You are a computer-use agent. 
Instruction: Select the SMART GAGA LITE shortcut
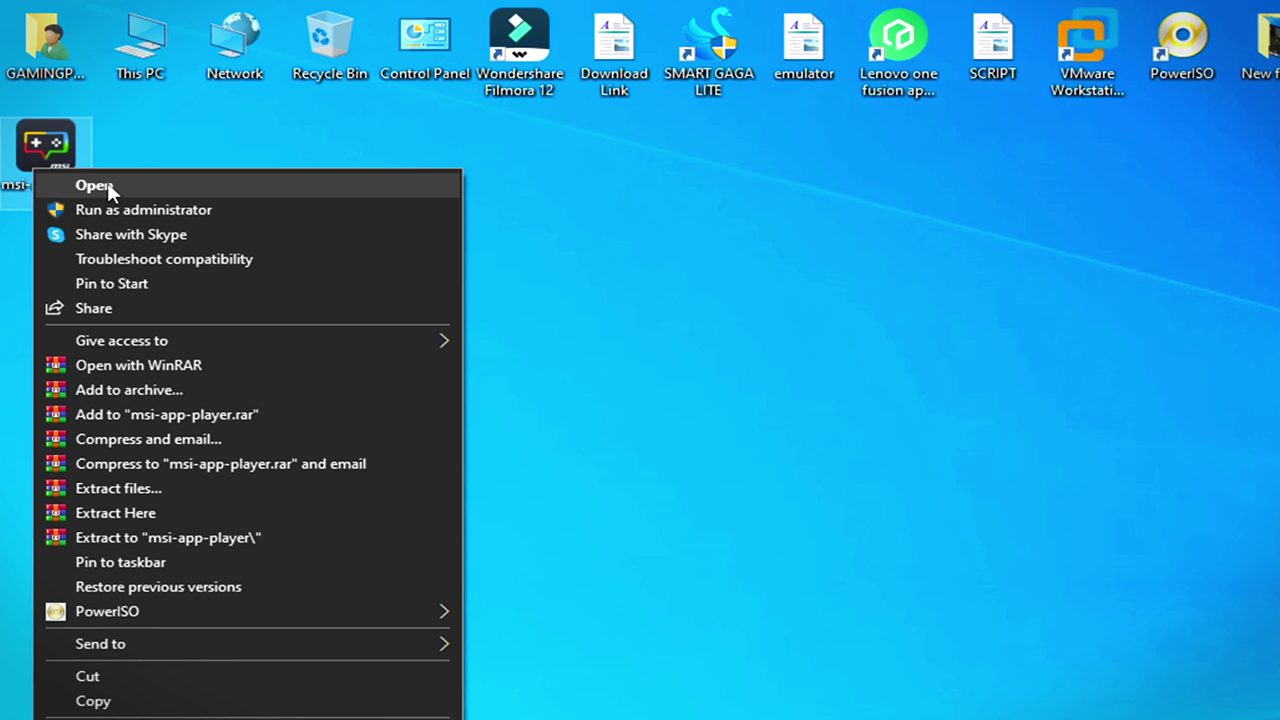click(709, 52)
